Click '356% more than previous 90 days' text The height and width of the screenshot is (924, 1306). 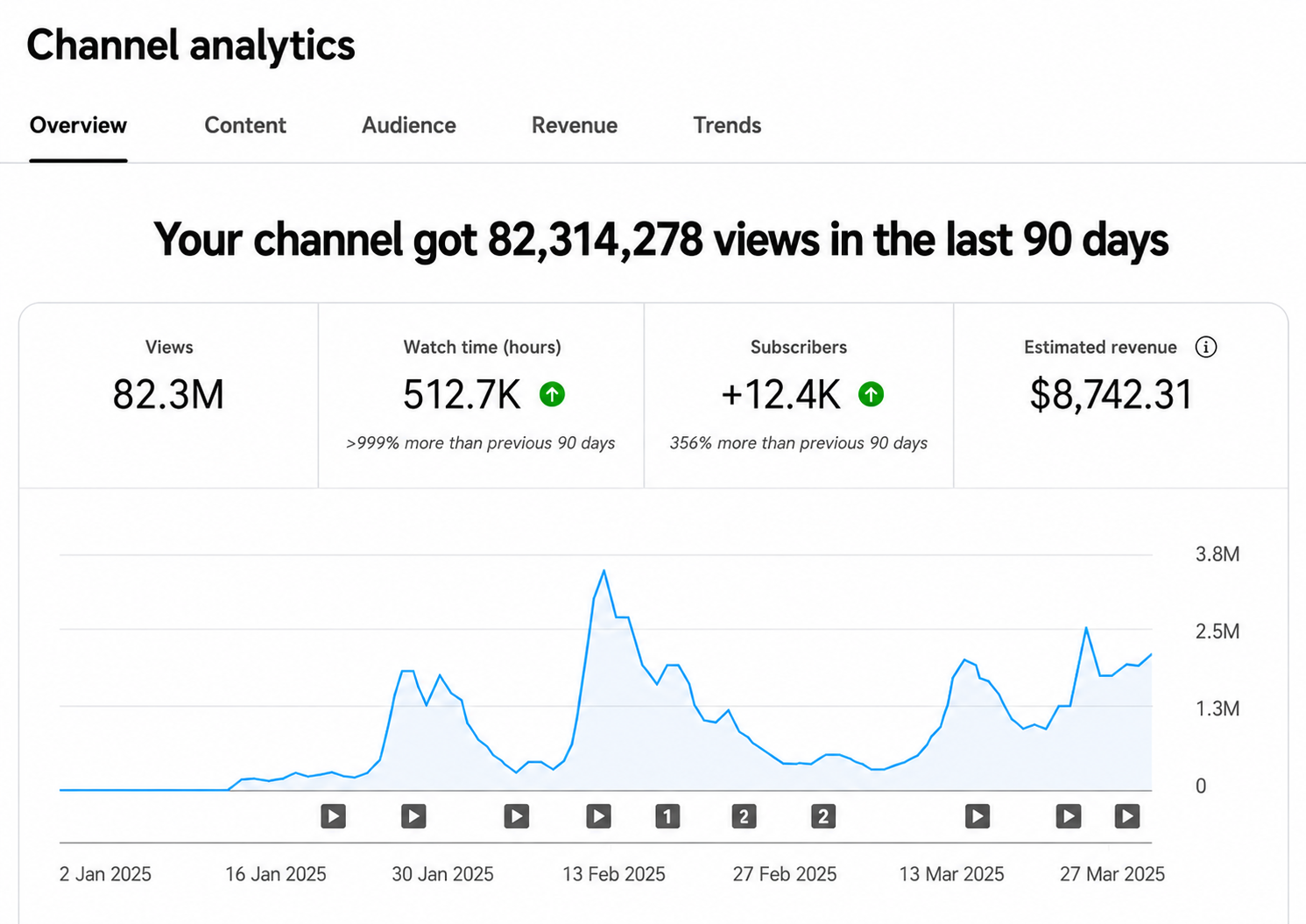(x=799, y=443)
